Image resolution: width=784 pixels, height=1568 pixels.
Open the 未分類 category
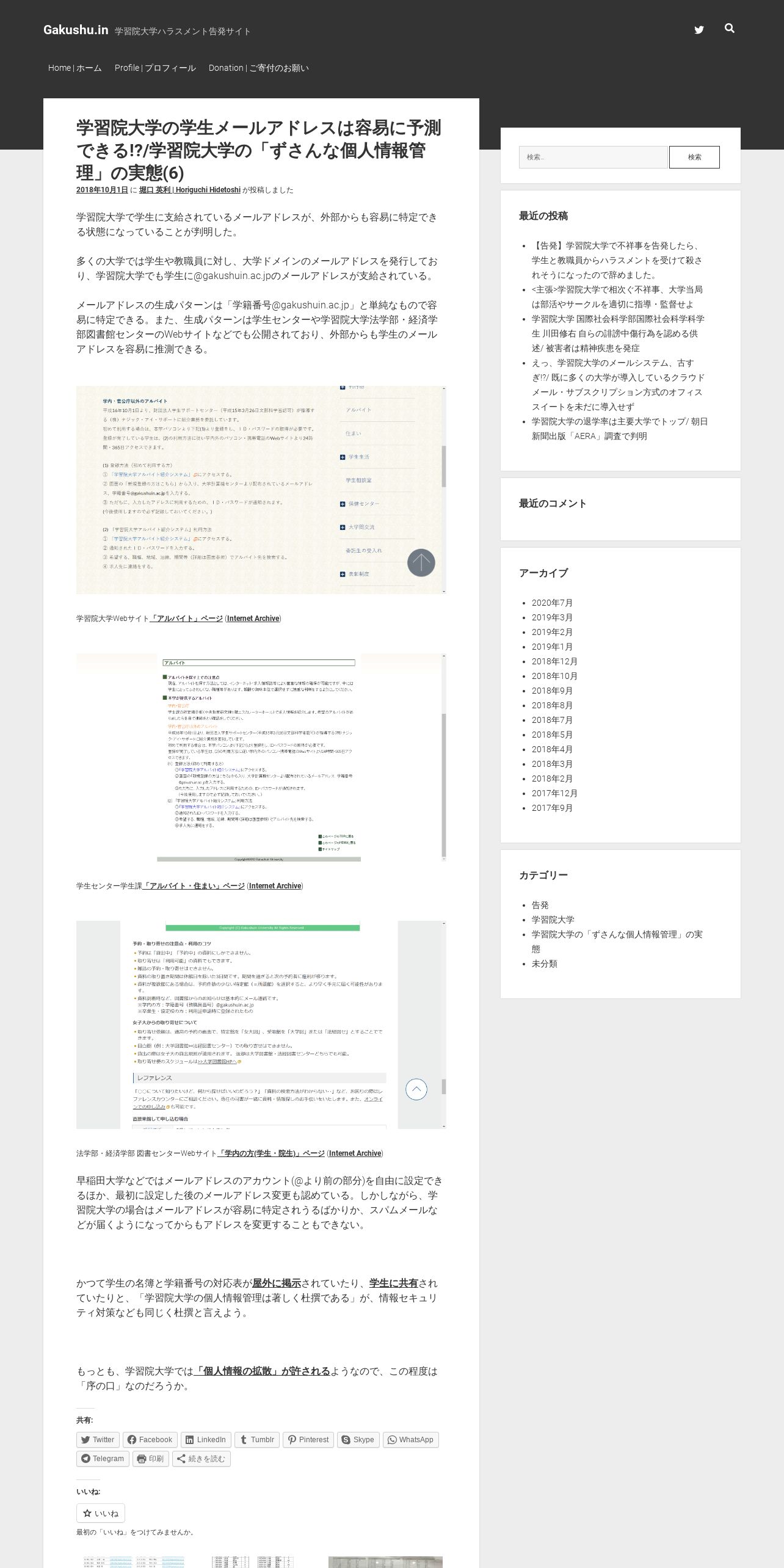(x=544, y=964)
